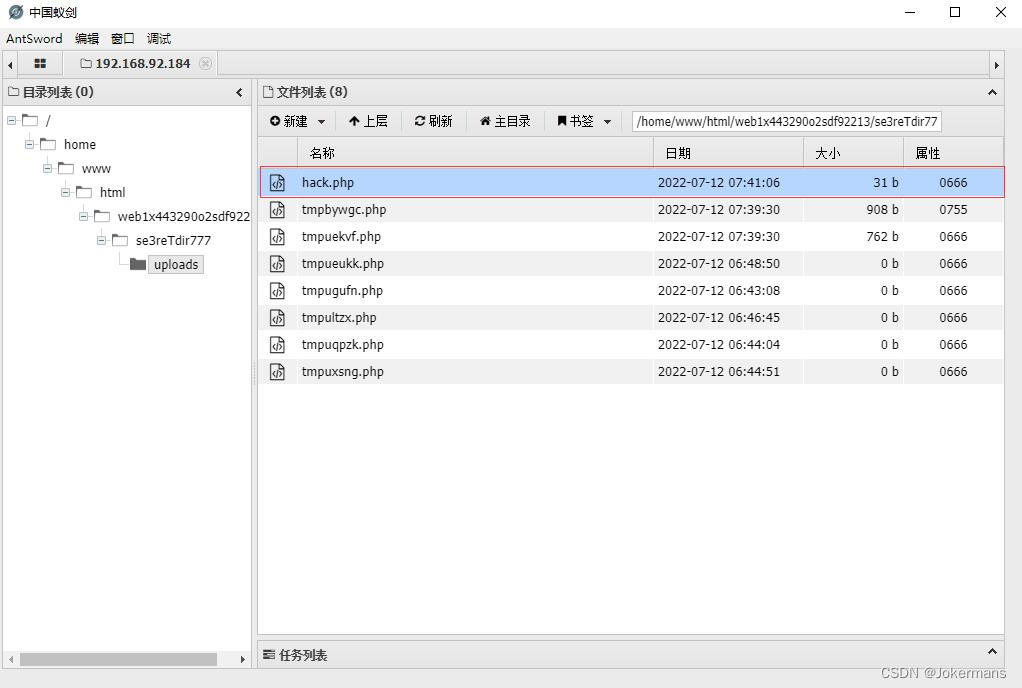The height and width of the screenshot is (688, 1022).
Task: Click the uploads folder icon
Action: tap(138, 264)
